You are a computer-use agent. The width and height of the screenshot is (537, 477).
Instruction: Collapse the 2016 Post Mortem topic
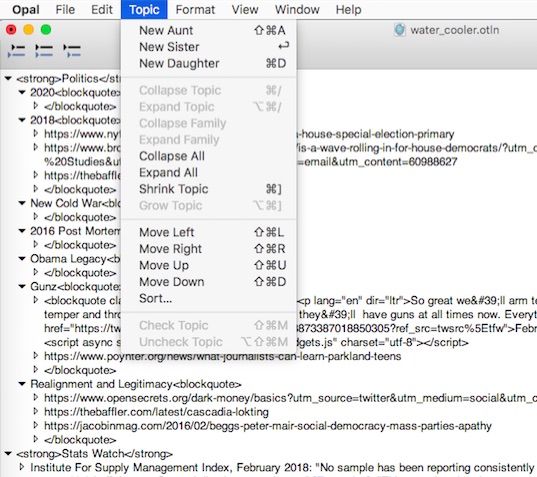pos(22,231)
